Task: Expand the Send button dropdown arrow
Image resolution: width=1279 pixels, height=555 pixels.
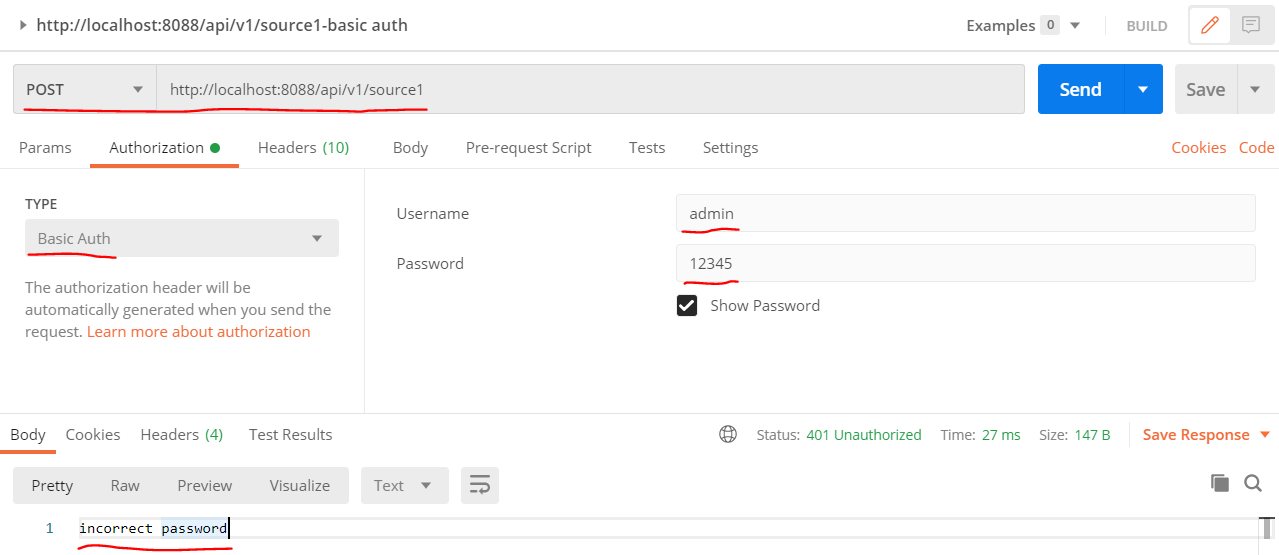Action: (1143, 89)
